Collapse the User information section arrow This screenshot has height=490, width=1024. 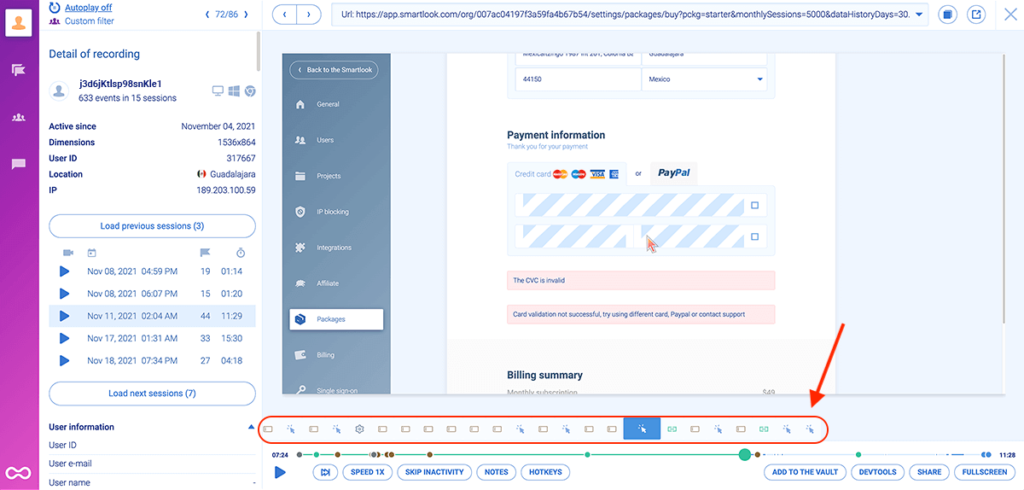pos(251,427)
